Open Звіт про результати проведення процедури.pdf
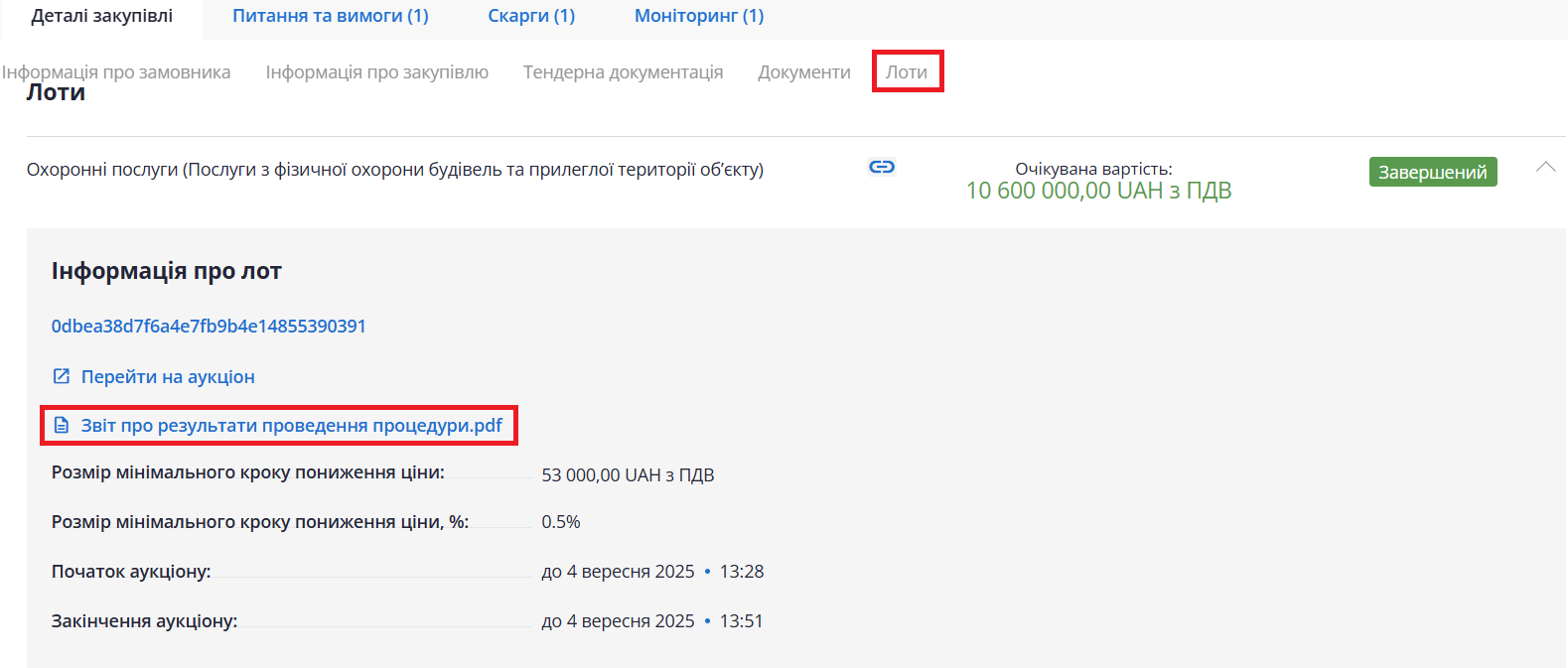 point(291,425)
